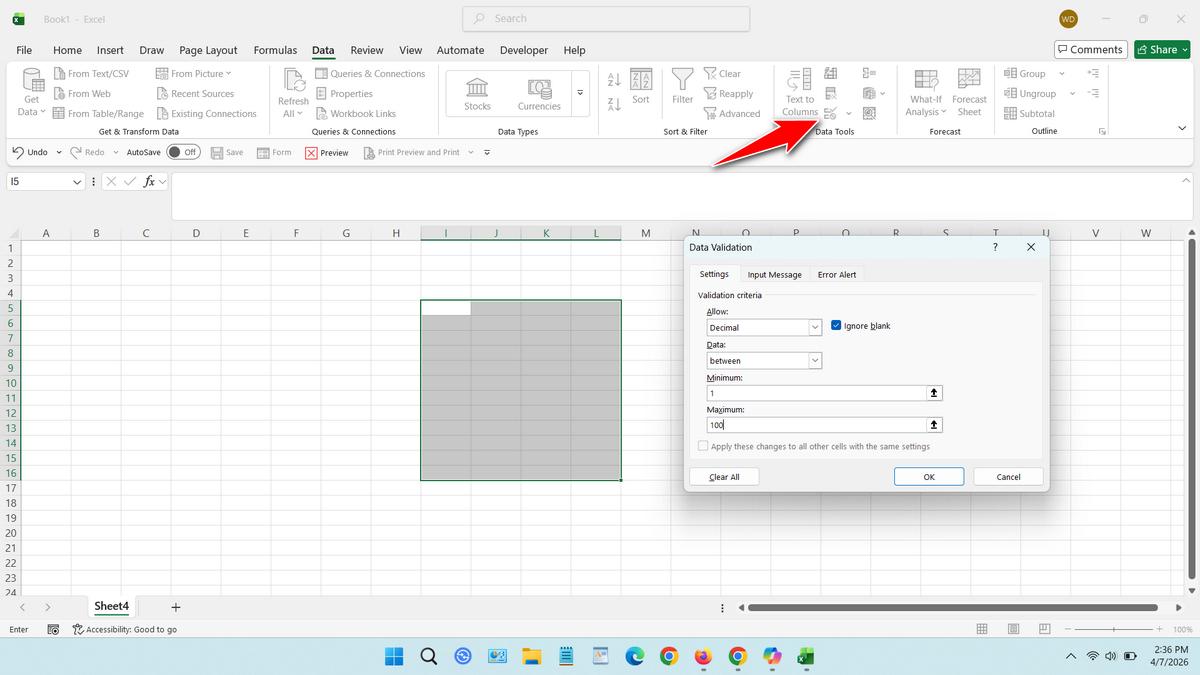Check Apply these changes to all other cells
The image size is (1200, 675).
click(703, 446)
